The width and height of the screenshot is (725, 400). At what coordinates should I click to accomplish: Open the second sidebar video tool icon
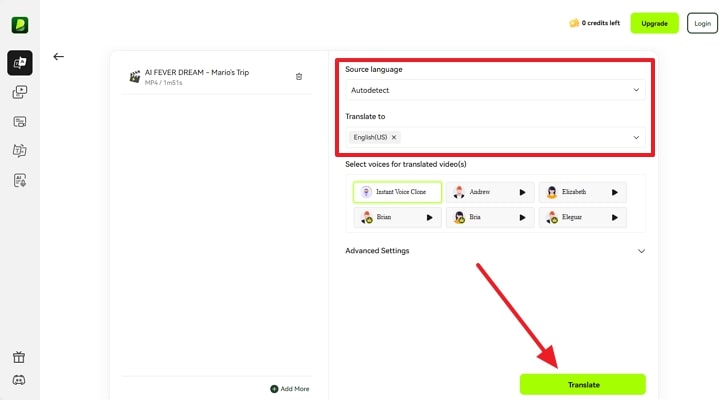(x=20, y=92)
